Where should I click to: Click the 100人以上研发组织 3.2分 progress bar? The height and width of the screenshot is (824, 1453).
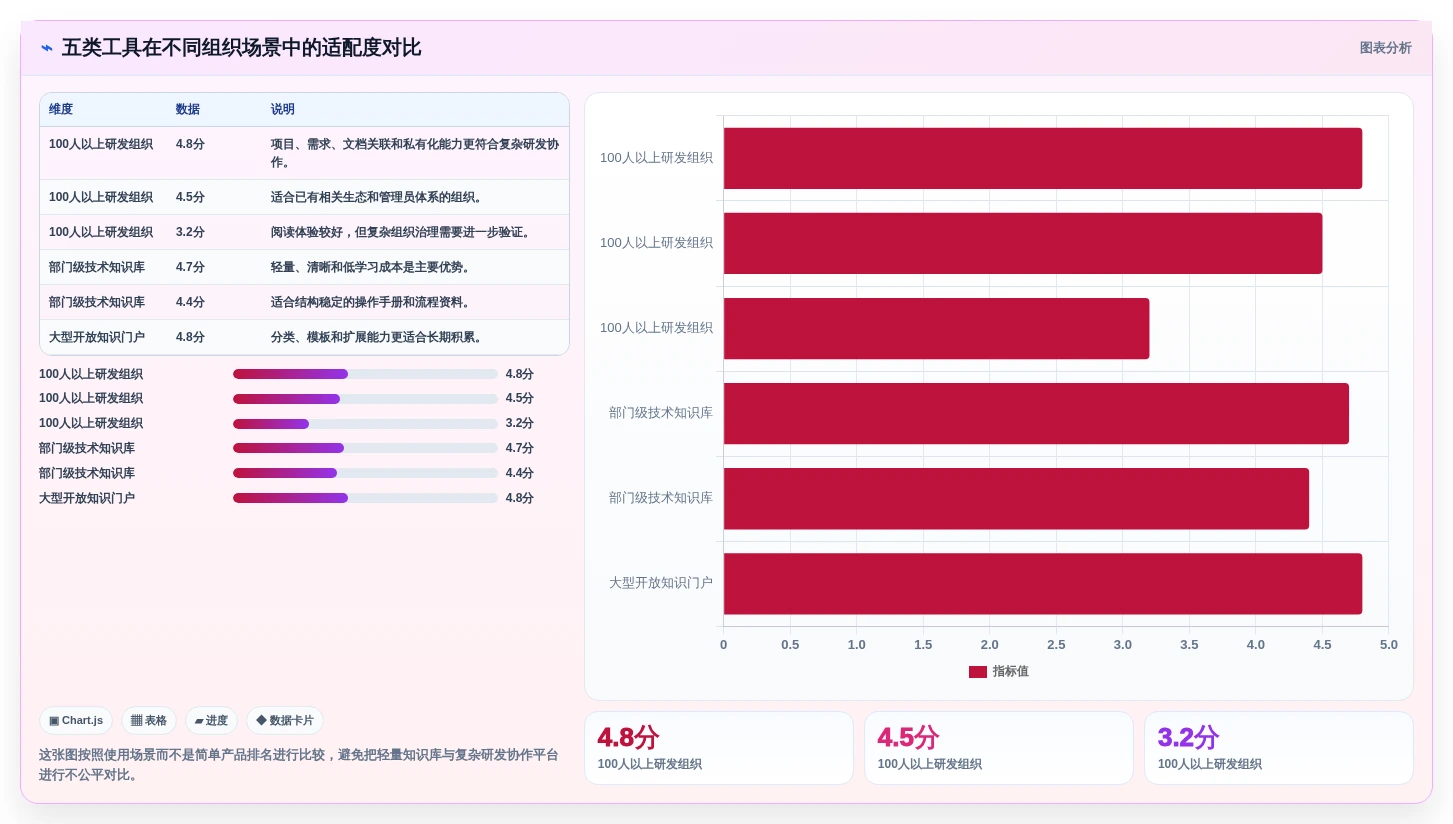[x=365, y=424]
